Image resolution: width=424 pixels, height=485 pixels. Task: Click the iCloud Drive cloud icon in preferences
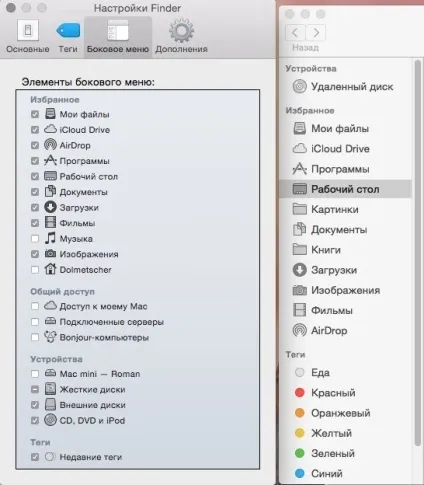coord(50,129)
